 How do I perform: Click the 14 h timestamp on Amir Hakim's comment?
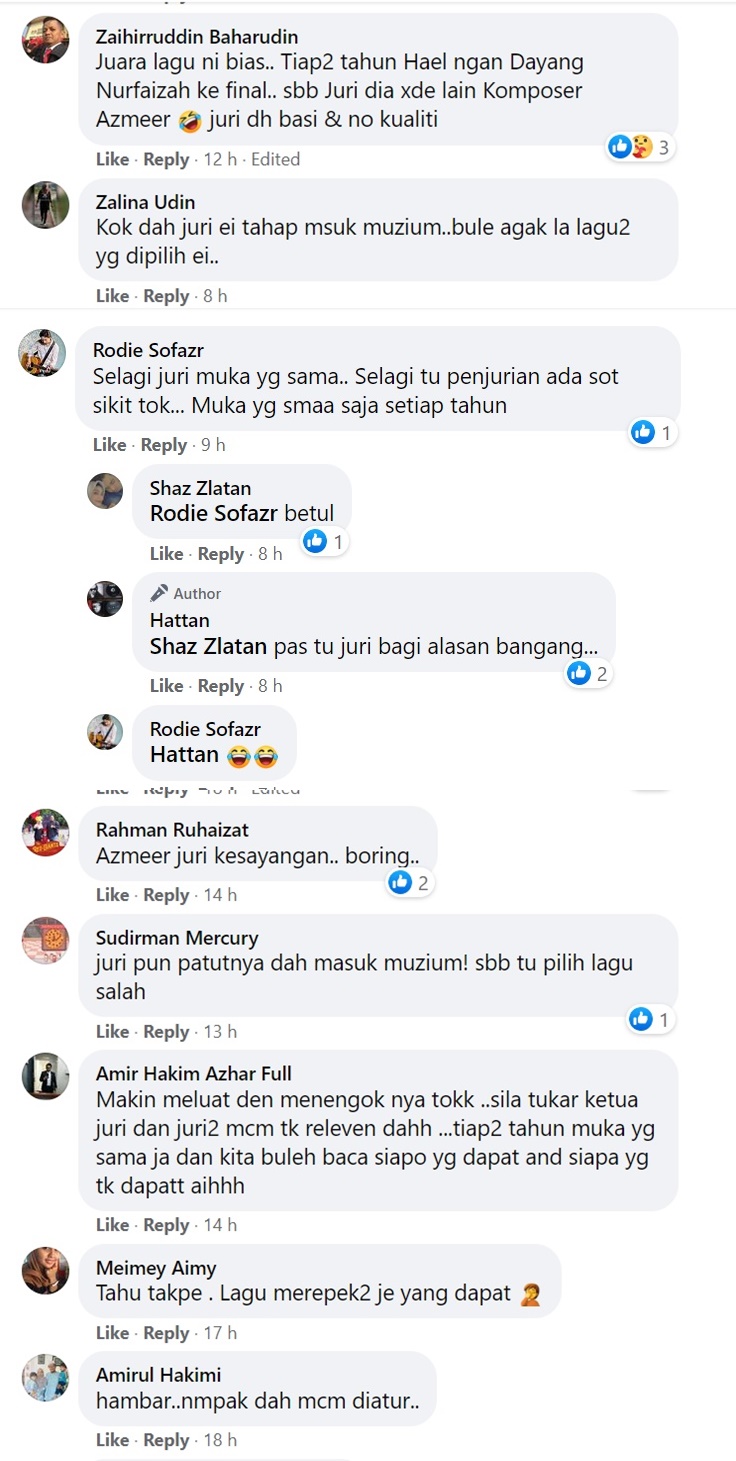pyautogui.click(x=220, y=1225)
